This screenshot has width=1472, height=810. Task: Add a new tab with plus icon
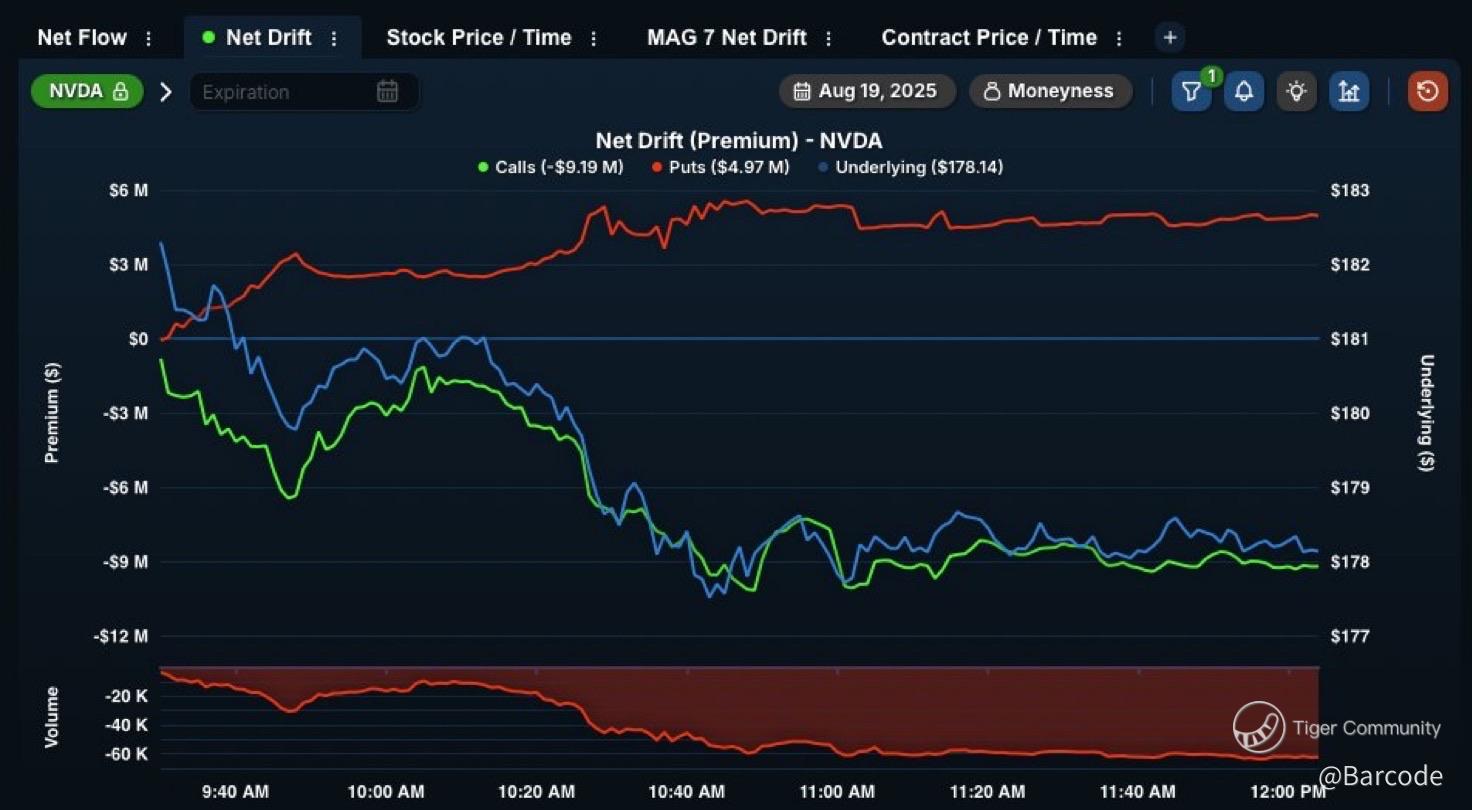[x=1170, y=38]
